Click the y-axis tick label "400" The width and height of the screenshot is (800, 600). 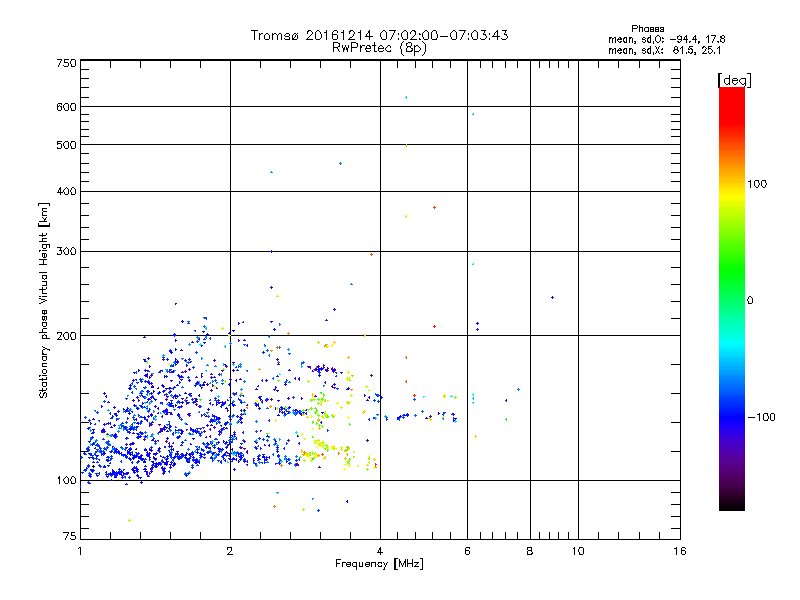[x=66, y=192]
